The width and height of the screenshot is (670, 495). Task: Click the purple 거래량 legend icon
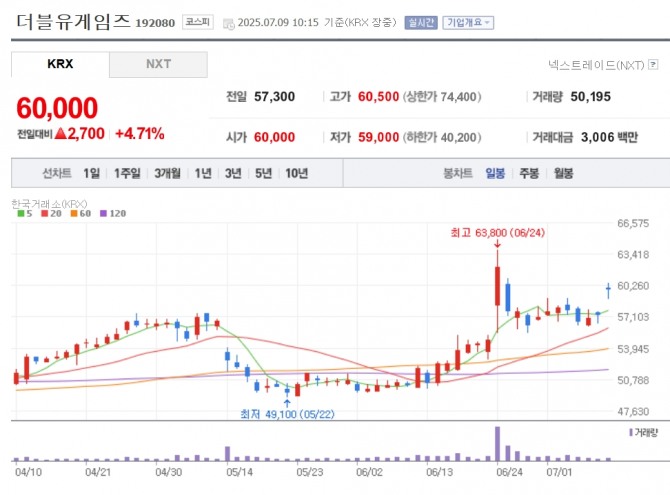pyautogui.click(x=633, y=432)
